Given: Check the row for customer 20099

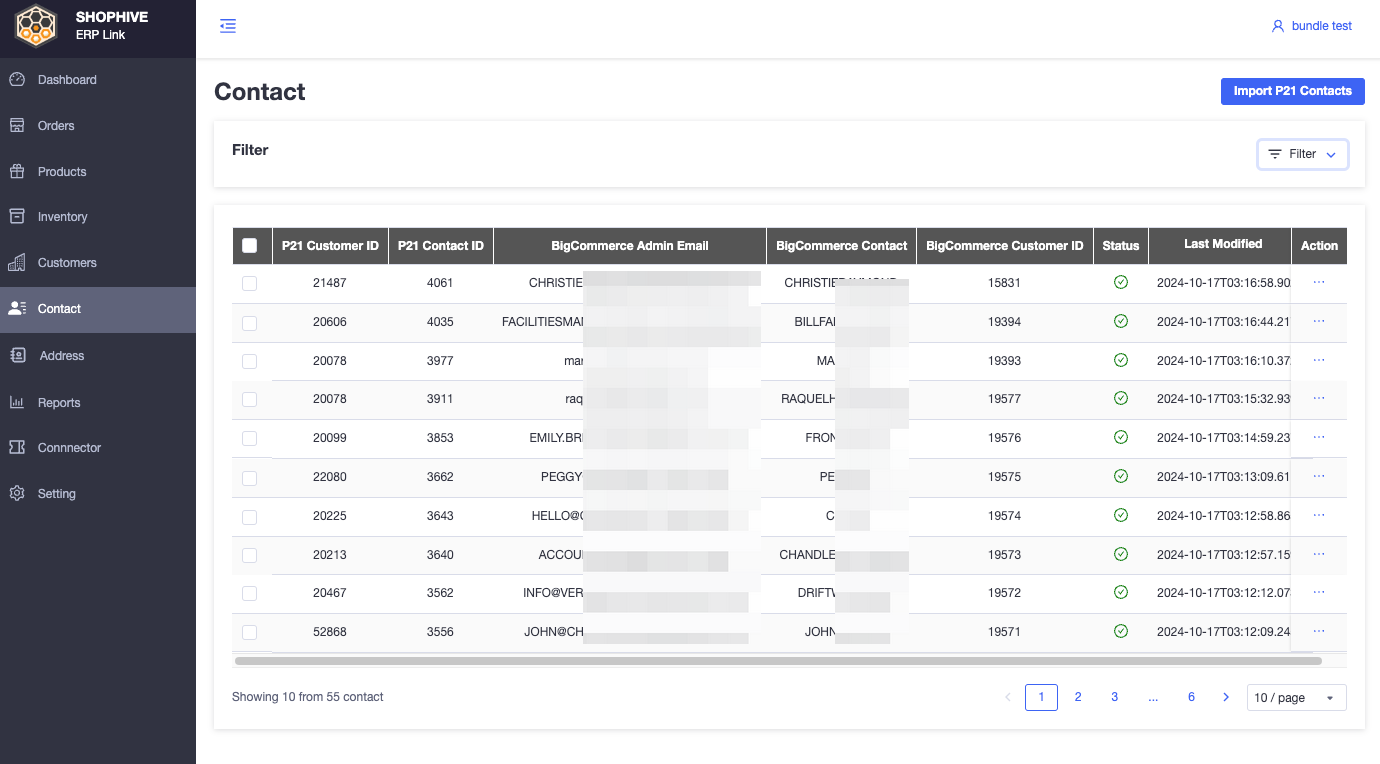Looking at the screenshot, I should [x=250, y=439].
